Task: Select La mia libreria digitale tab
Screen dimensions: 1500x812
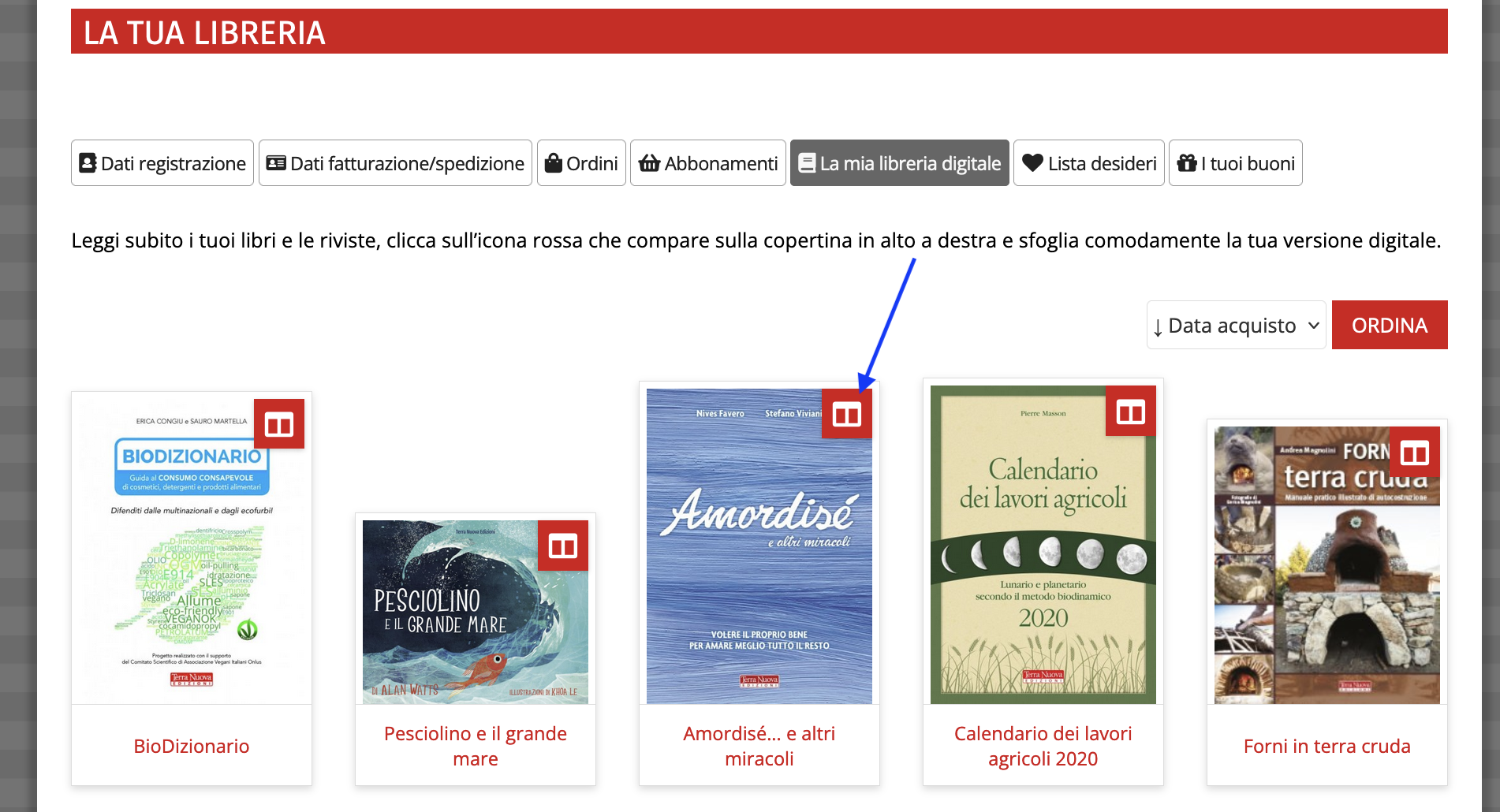Action: coord(899,163)
